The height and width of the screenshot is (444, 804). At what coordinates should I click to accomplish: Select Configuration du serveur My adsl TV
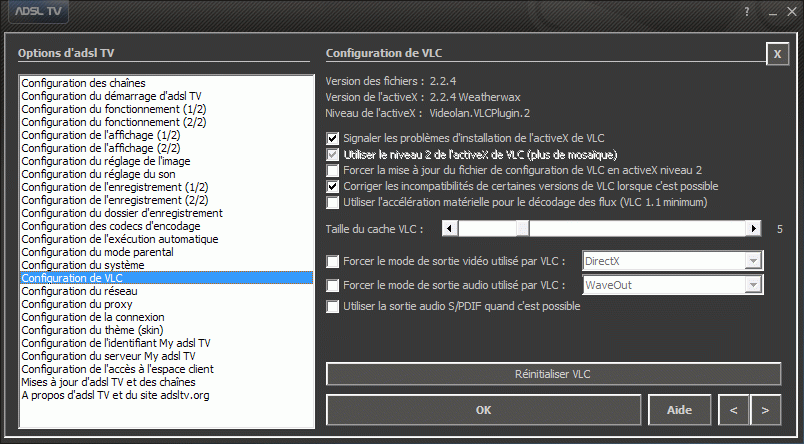166,356
